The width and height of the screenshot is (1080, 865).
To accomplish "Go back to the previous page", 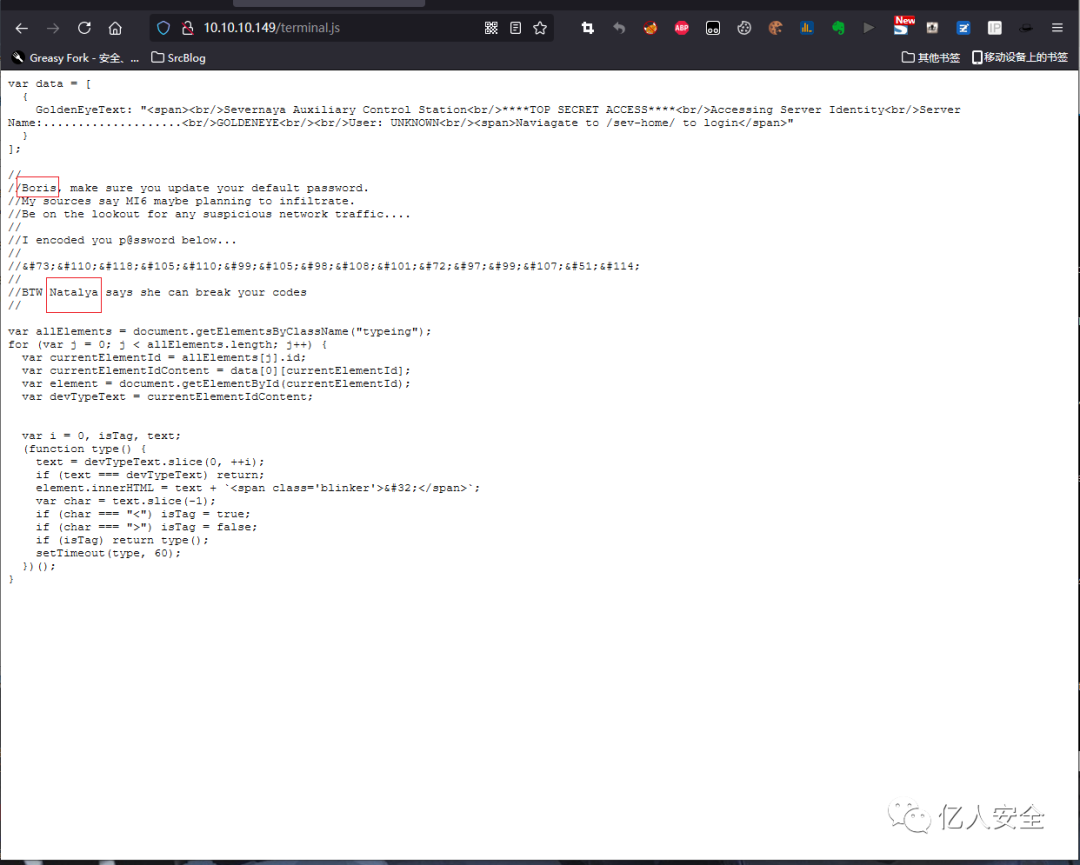I will click(x=21, y=28).
